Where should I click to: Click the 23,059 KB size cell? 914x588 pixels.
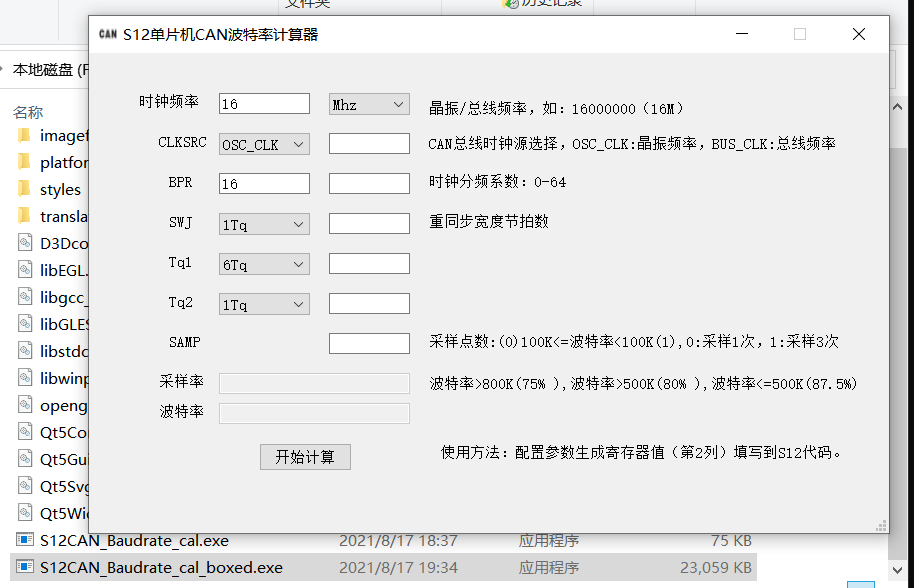715,567
